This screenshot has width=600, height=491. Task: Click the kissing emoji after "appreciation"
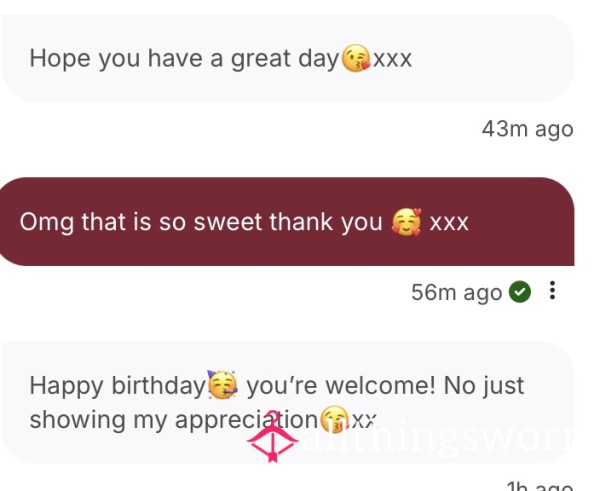(334, 419)
